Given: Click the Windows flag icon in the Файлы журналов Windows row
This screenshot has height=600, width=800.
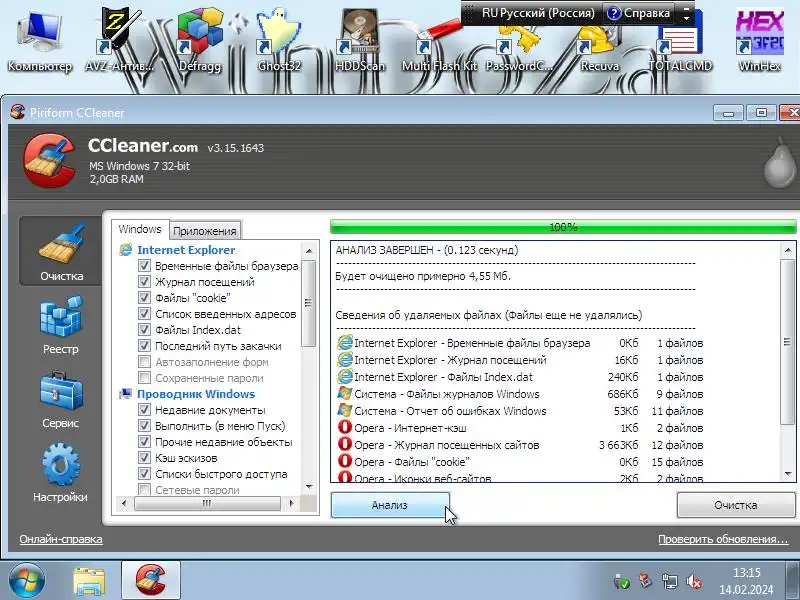Looking at the screenshot, I should coord(345,394).
